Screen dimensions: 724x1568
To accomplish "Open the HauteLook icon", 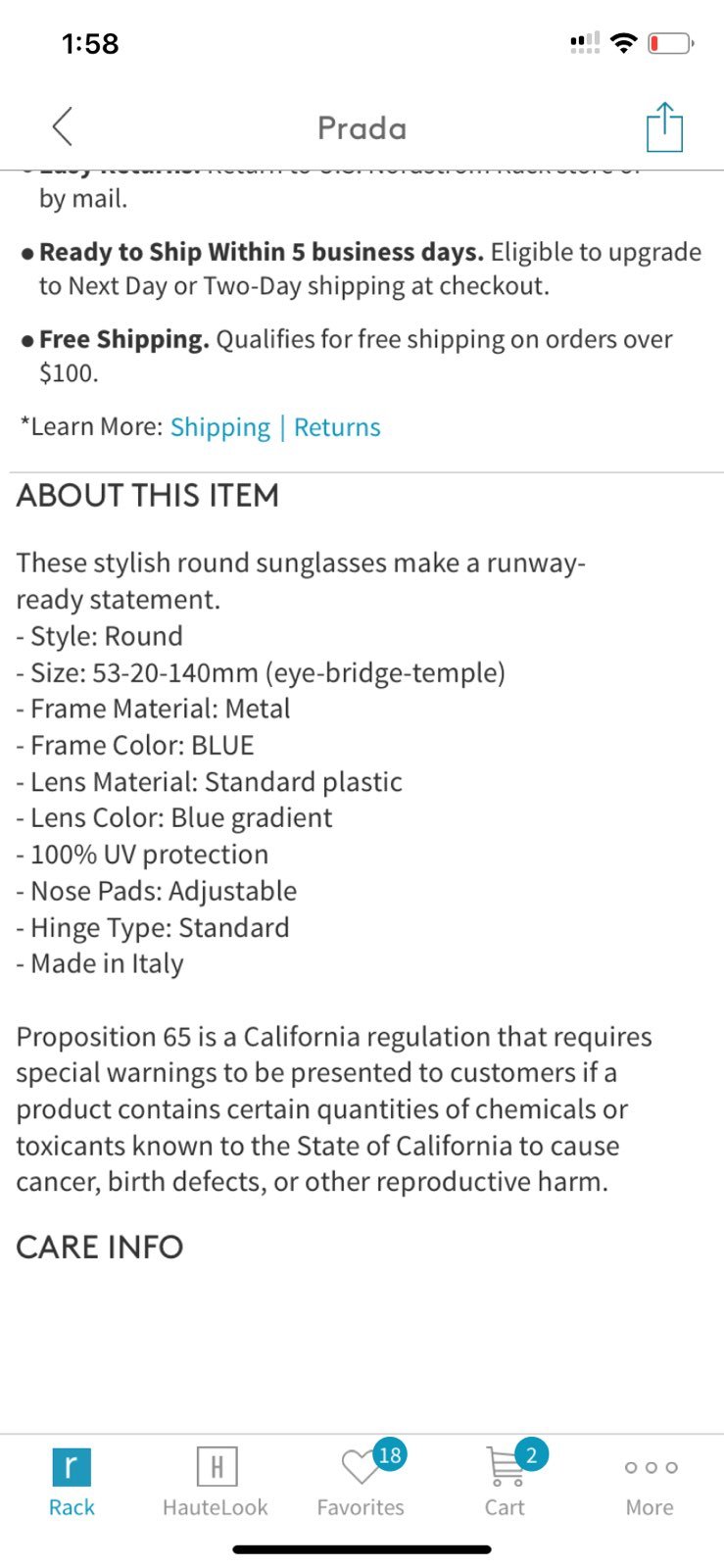I will (217, 1467).
